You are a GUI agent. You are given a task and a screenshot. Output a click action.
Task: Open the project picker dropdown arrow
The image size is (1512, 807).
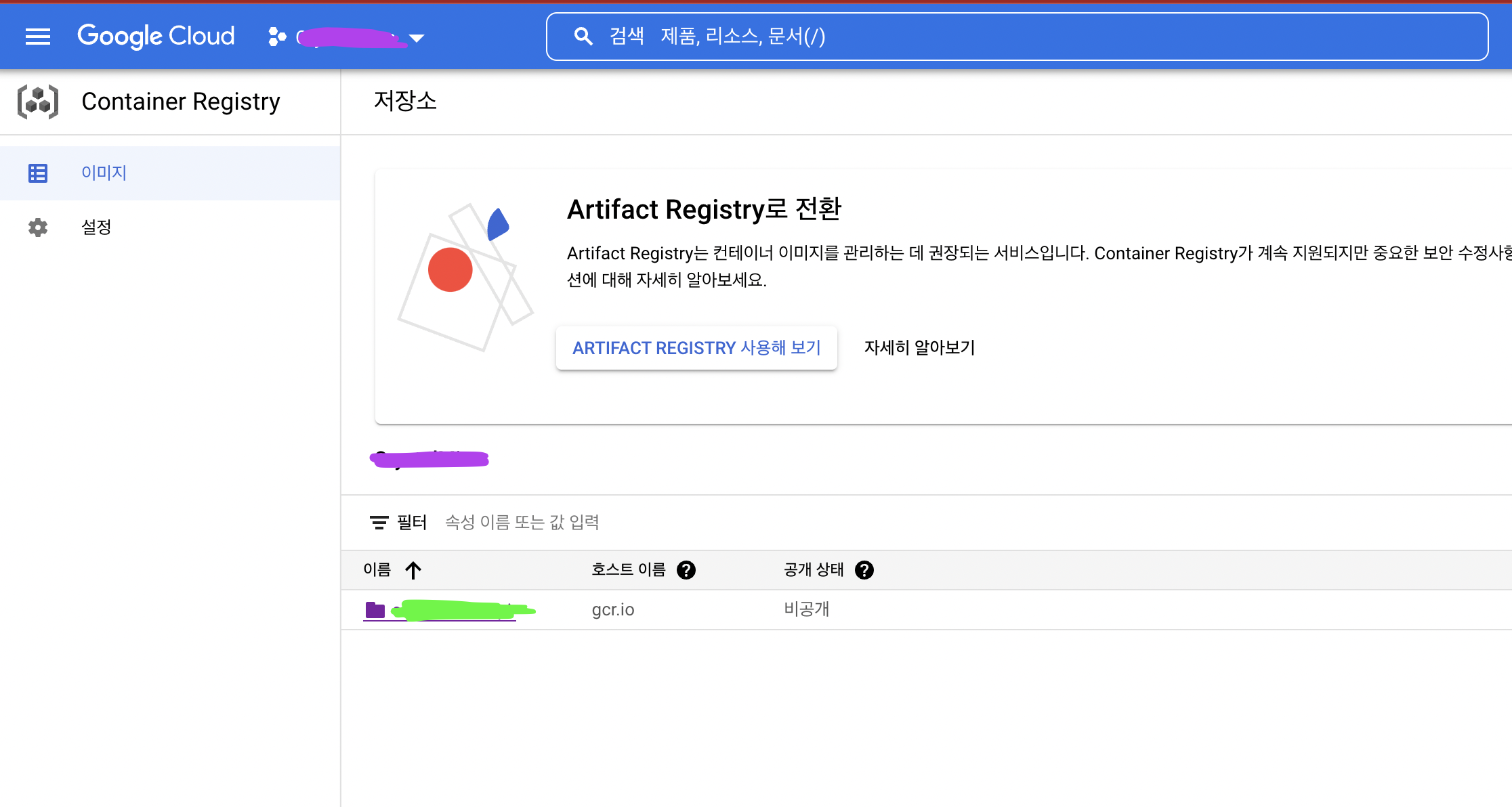[x=417, y=39]
